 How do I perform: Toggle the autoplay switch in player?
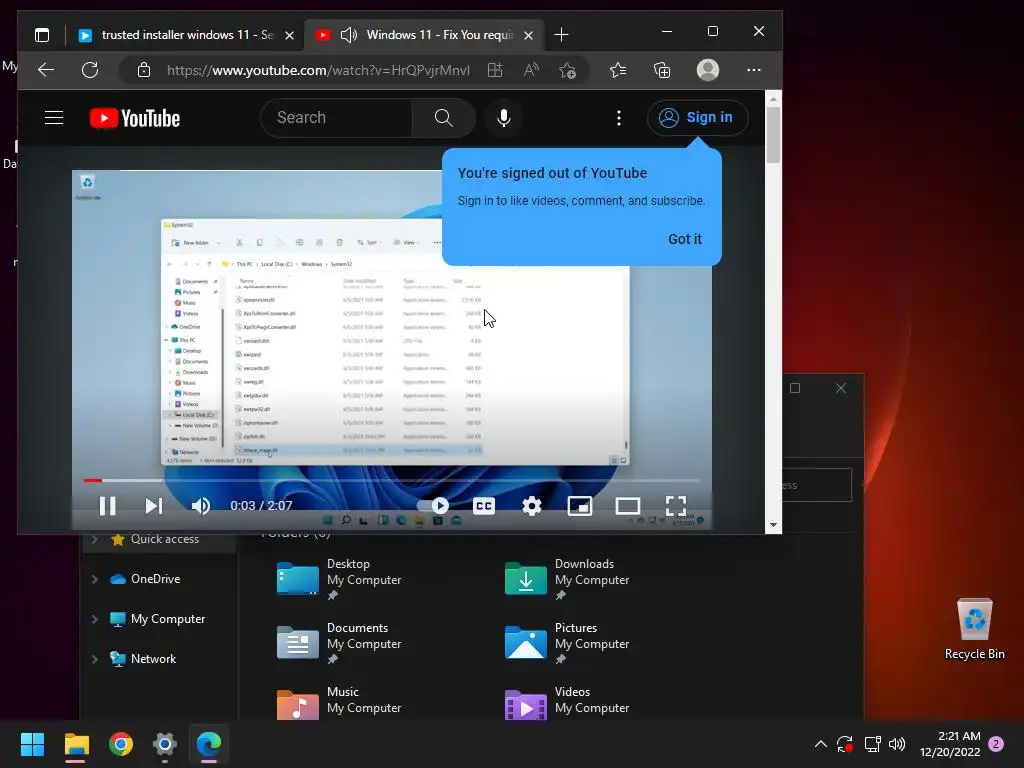click(x=433, y=505)
